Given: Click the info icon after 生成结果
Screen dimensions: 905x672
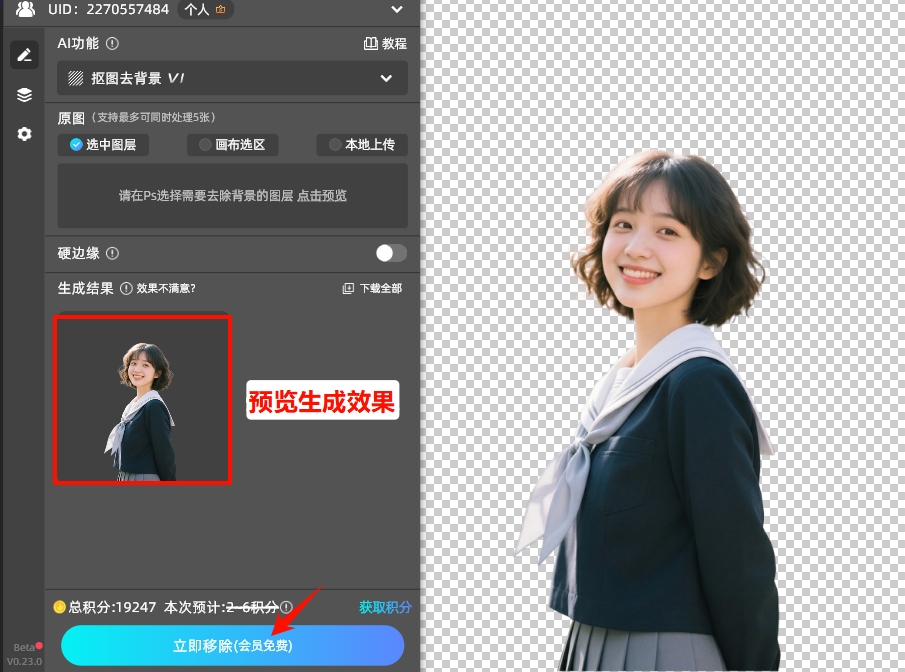Looking at the screenshot, I should pos(124,287).
